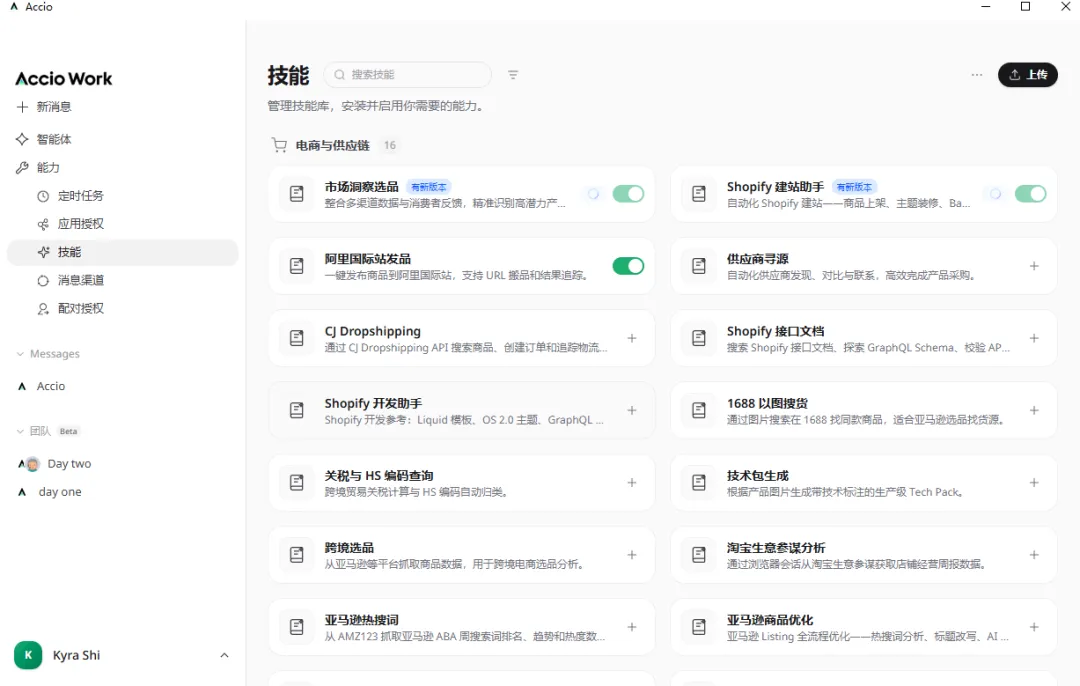
Task: Turn off the Shopify 建站助手 toggle
Action: pyautogui.click(x=1030, y=194)
